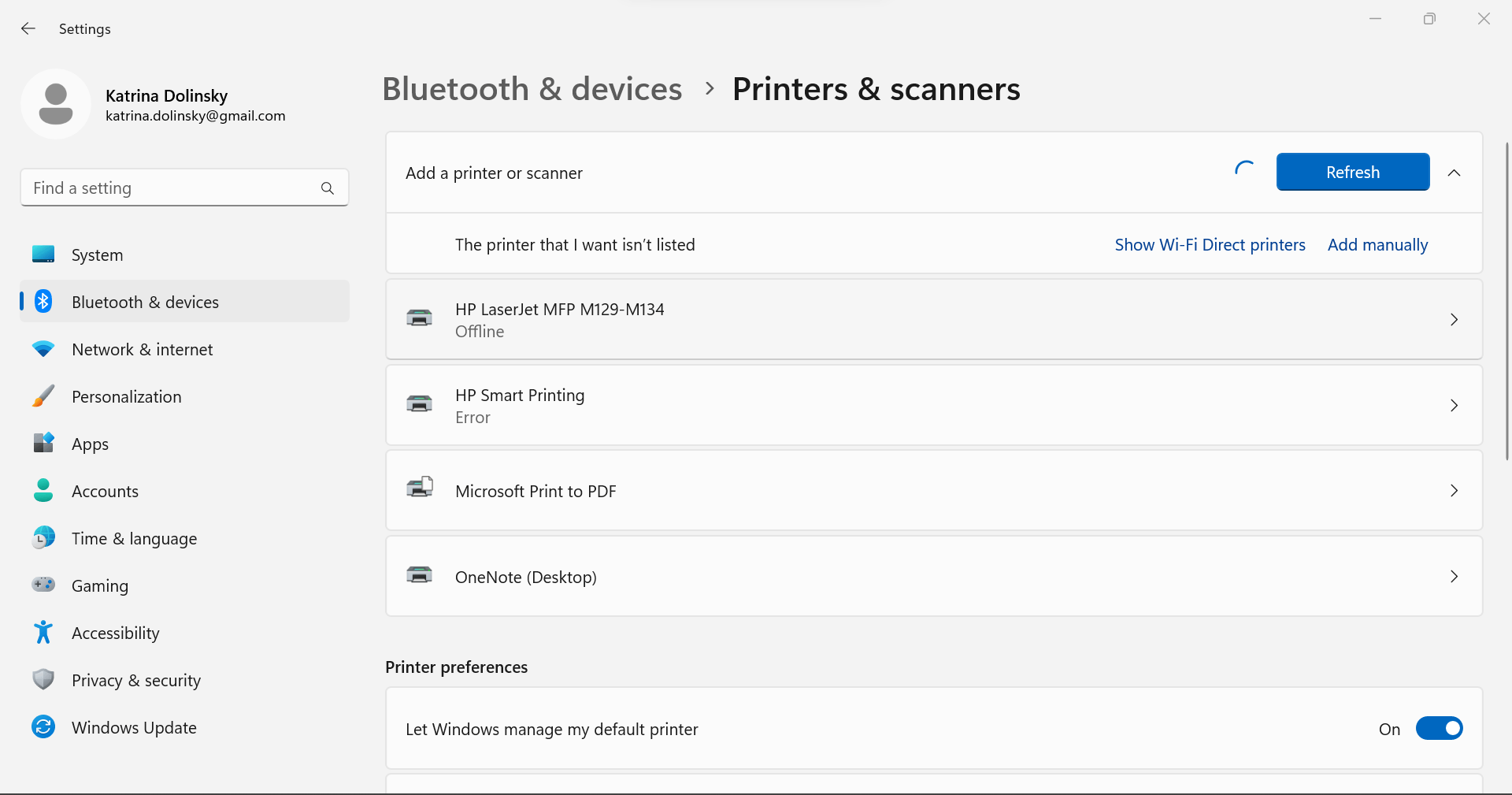This screenshot has height=795, width=1512.
Task: Open HP Smart Printing details chevron
Action: [x=1454, y=405]
